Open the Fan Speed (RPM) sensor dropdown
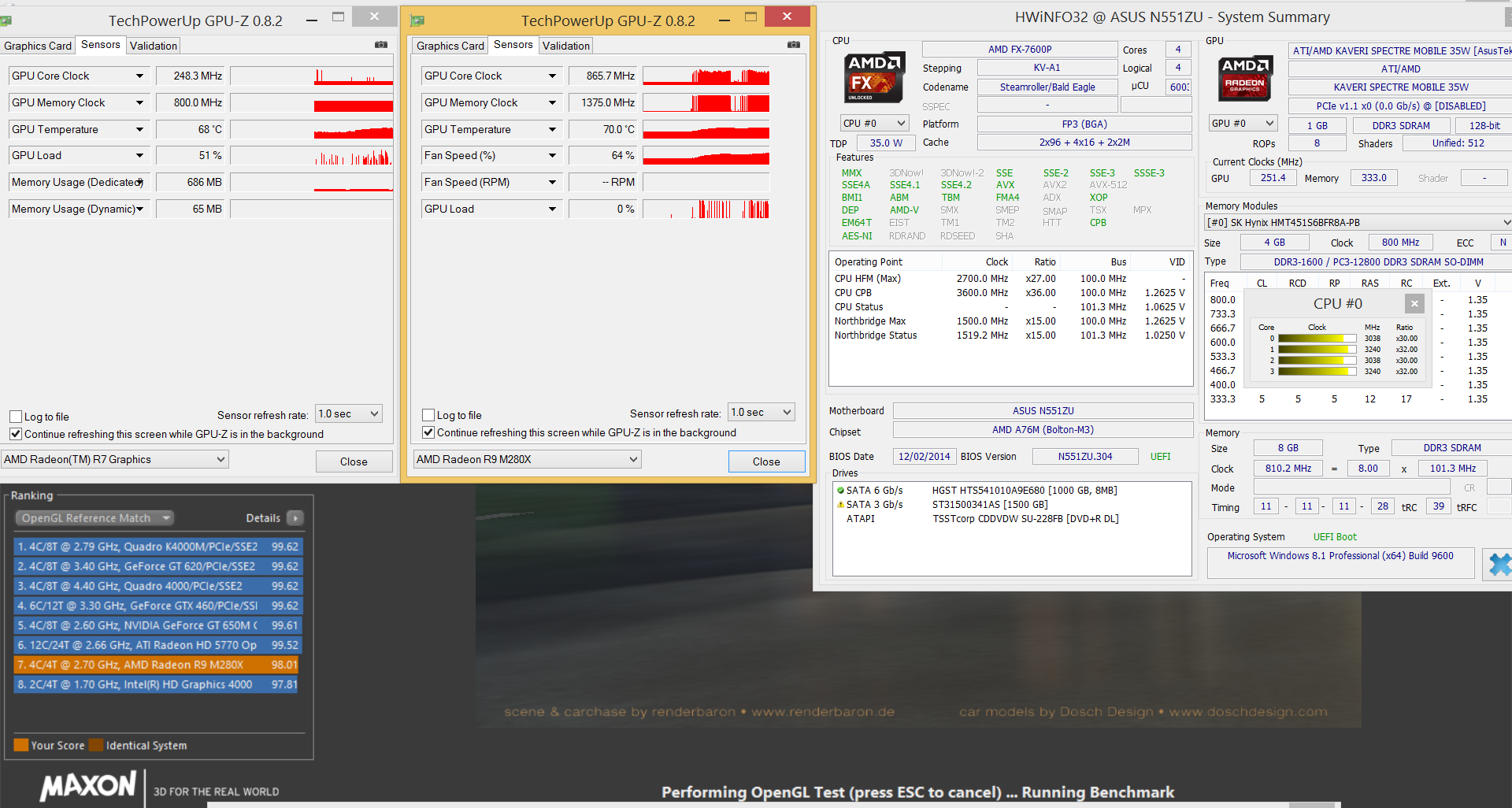The width and height of the screenshot is (1512, 808). [552, 183]
